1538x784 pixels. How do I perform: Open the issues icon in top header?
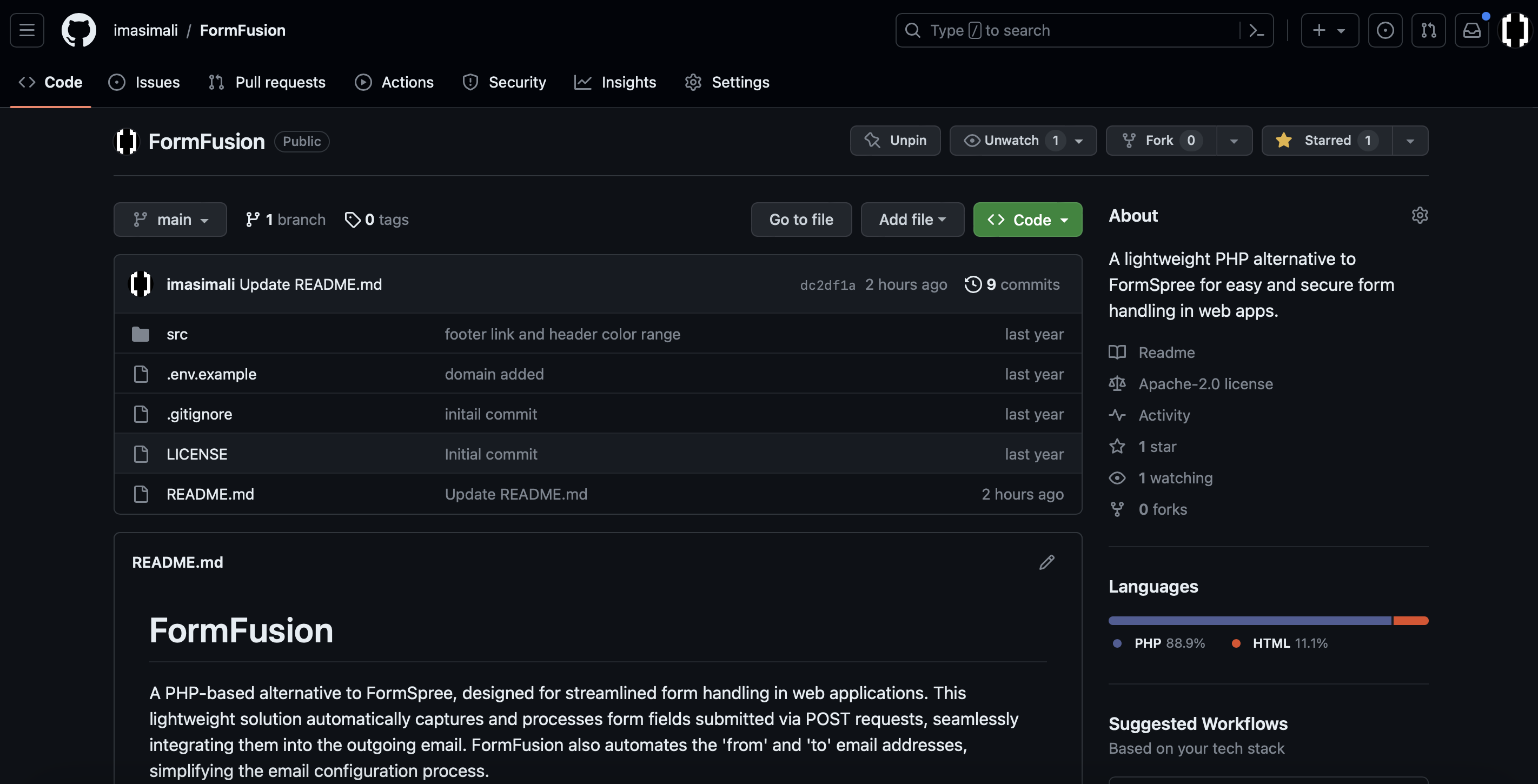(1385, 30)
